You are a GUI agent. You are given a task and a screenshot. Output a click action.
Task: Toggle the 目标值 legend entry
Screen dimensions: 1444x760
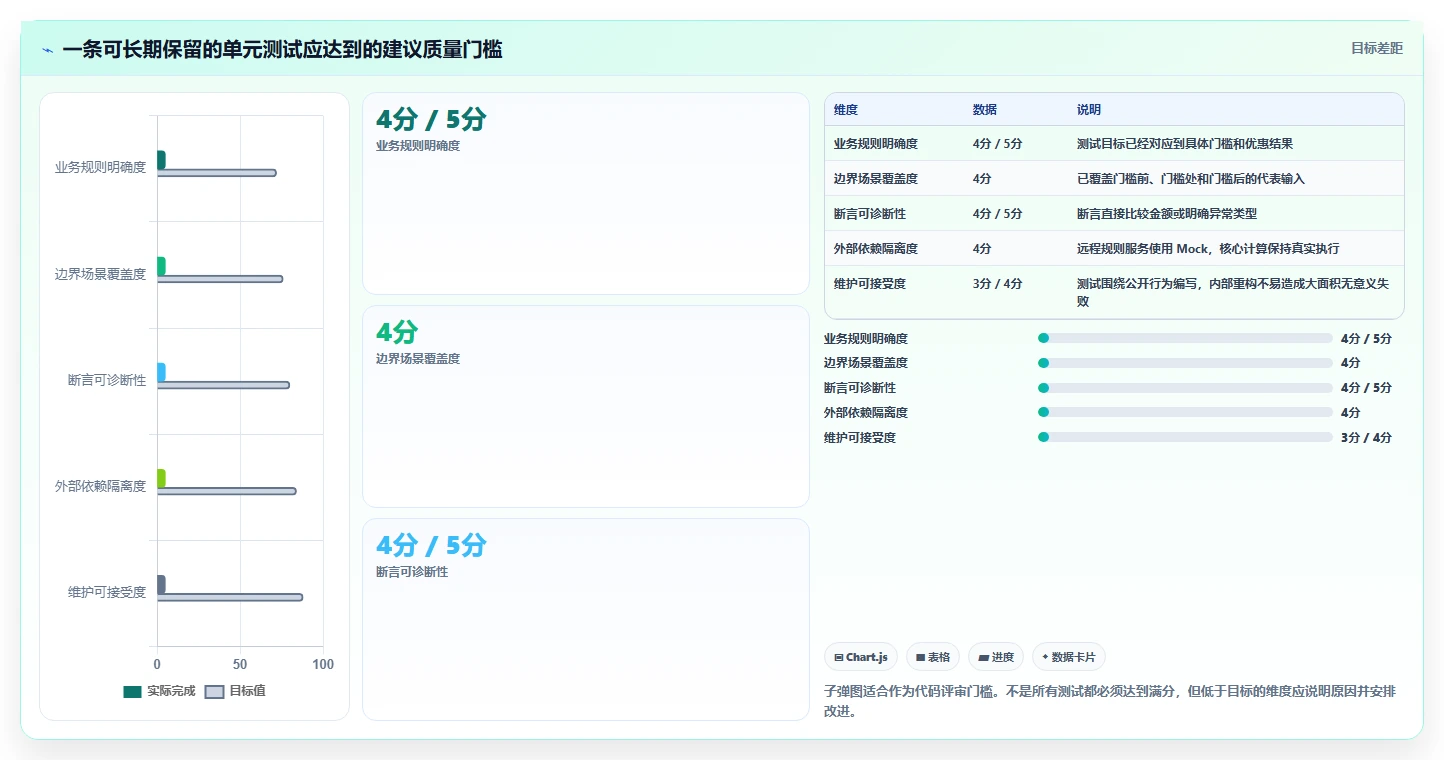(235, 691)
